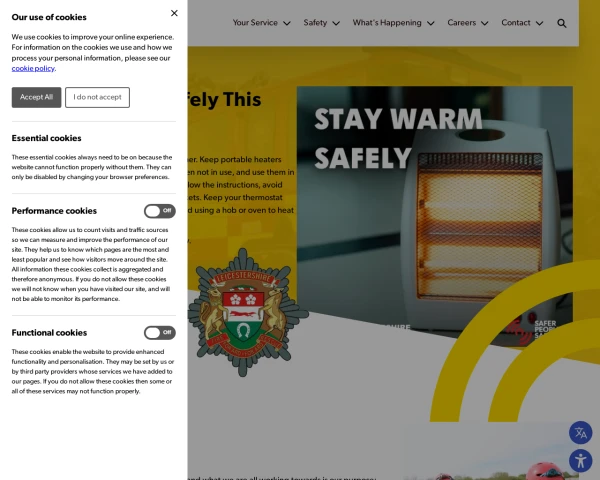The height and width of the screenshot is (480, 600).
Task: Open the What's Happening menu item
Action: pyautogui.click(x=387, y=23)
